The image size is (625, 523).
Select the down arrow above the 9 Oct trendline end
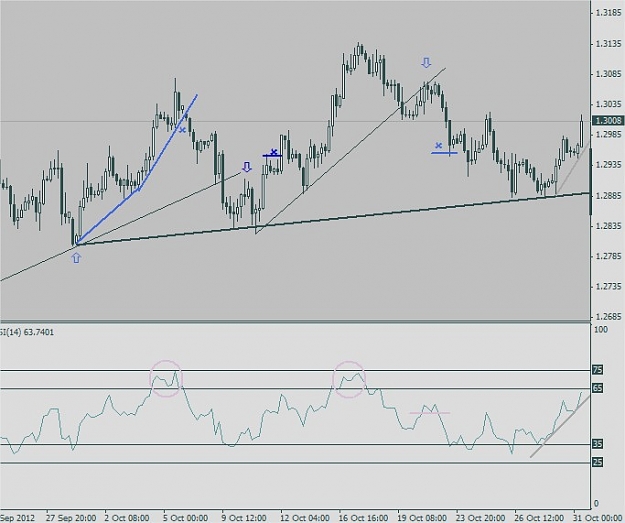247,167
